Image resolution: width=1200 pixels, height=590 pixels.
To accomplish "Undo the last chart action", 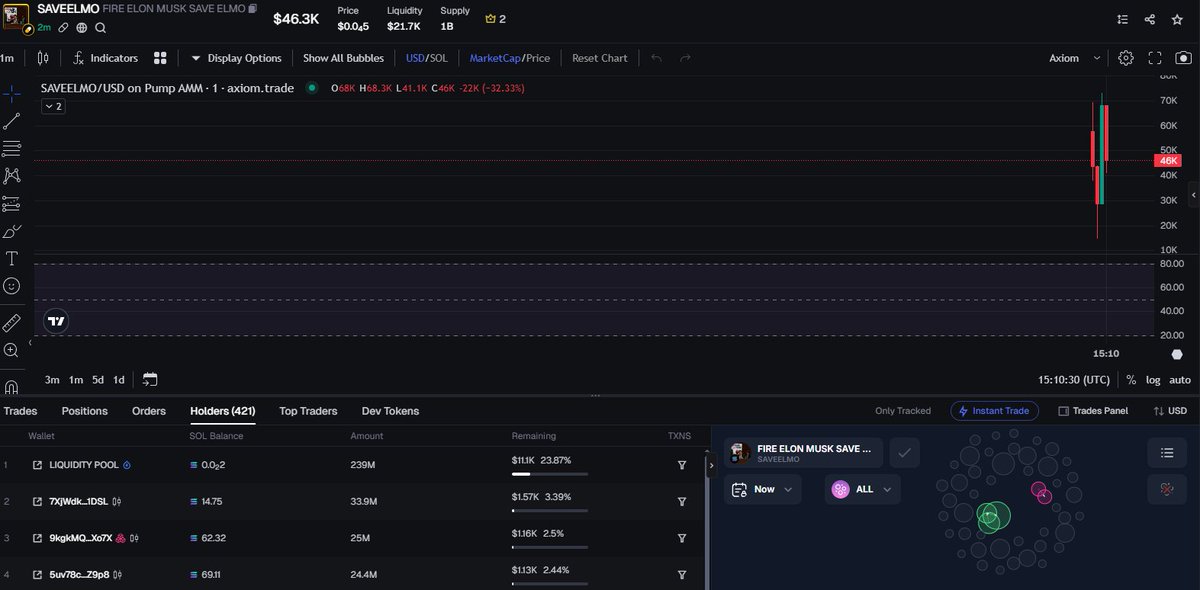I will tap(657, 58).
